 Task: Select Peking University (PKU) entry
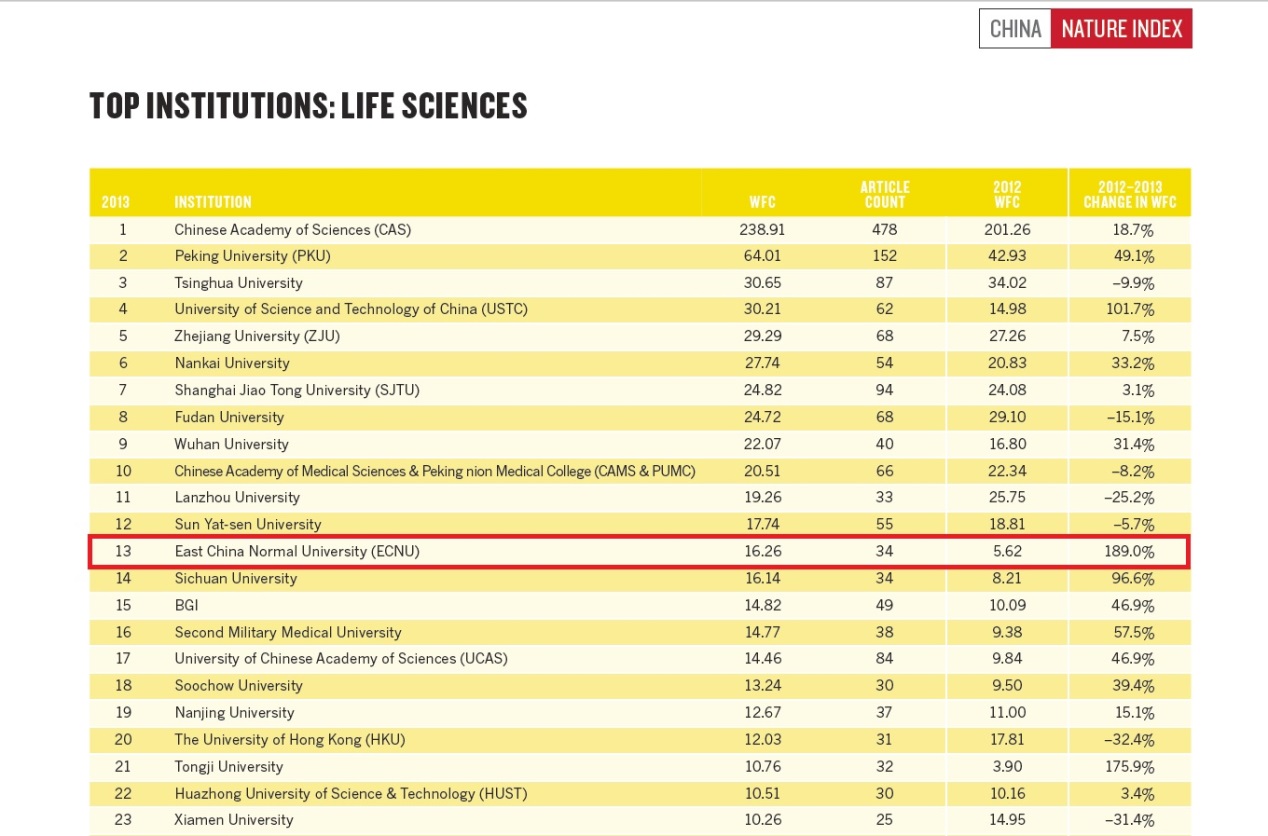click(x=252, y=256)
